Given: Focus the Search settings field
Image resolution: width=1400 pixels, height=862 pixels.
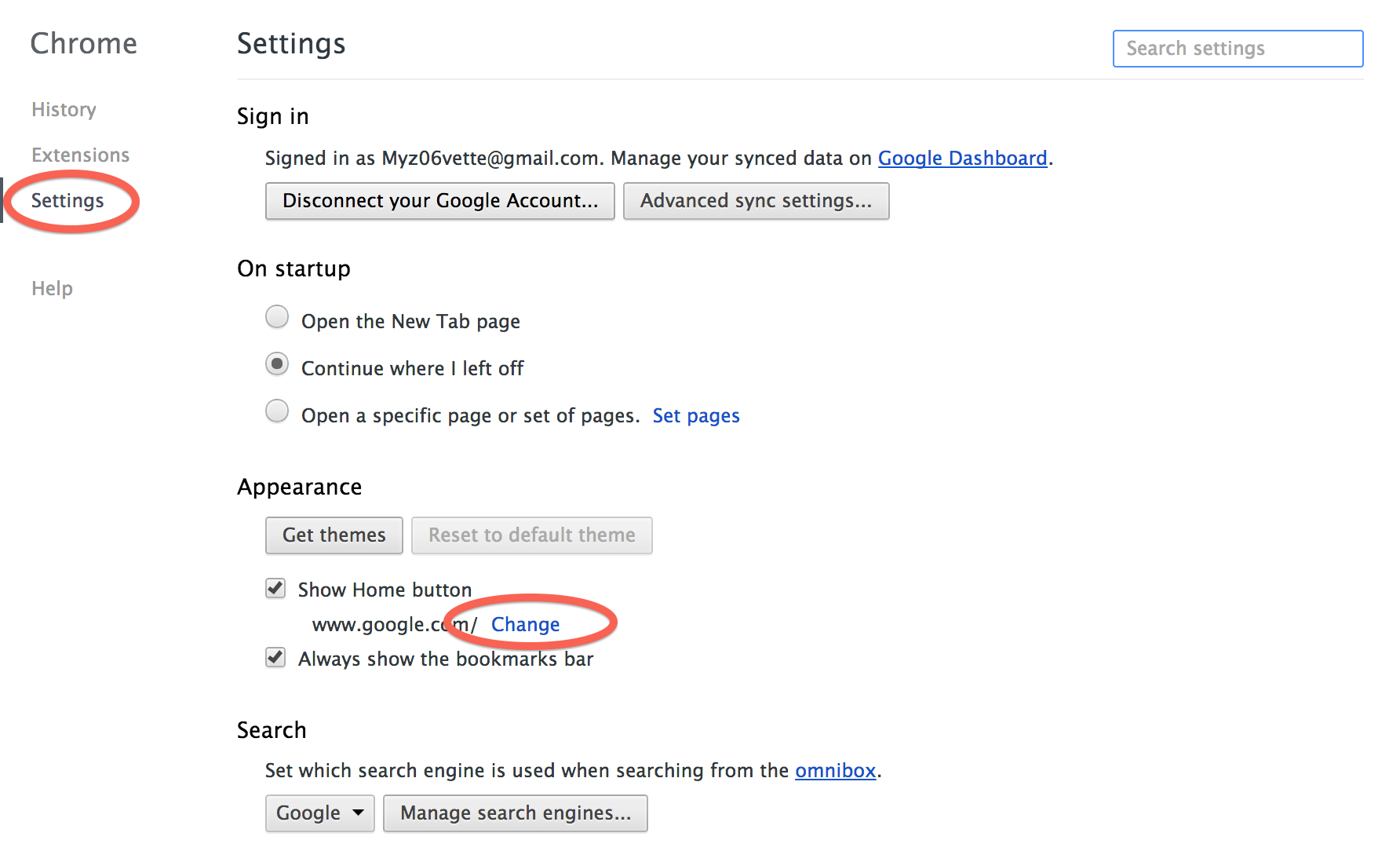Looking at the screenshot, I should click(1238, 49).
